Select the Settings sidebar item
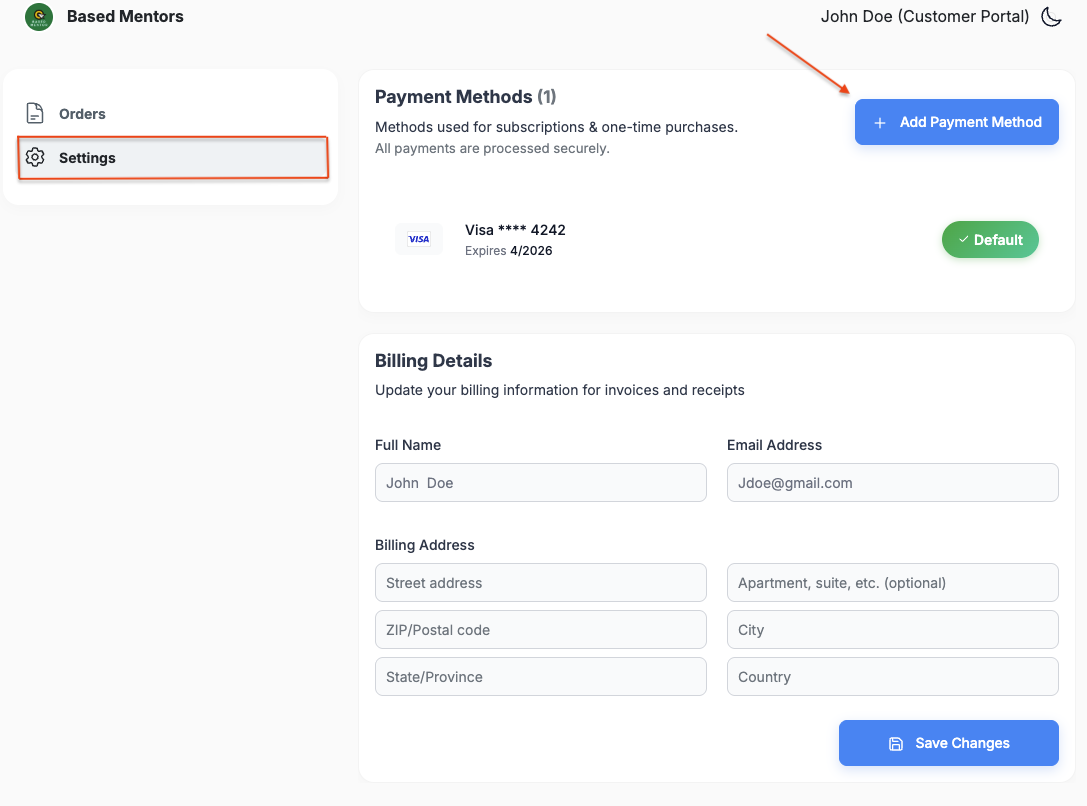This screenshot has height=806, width=1087. [173, 158]
